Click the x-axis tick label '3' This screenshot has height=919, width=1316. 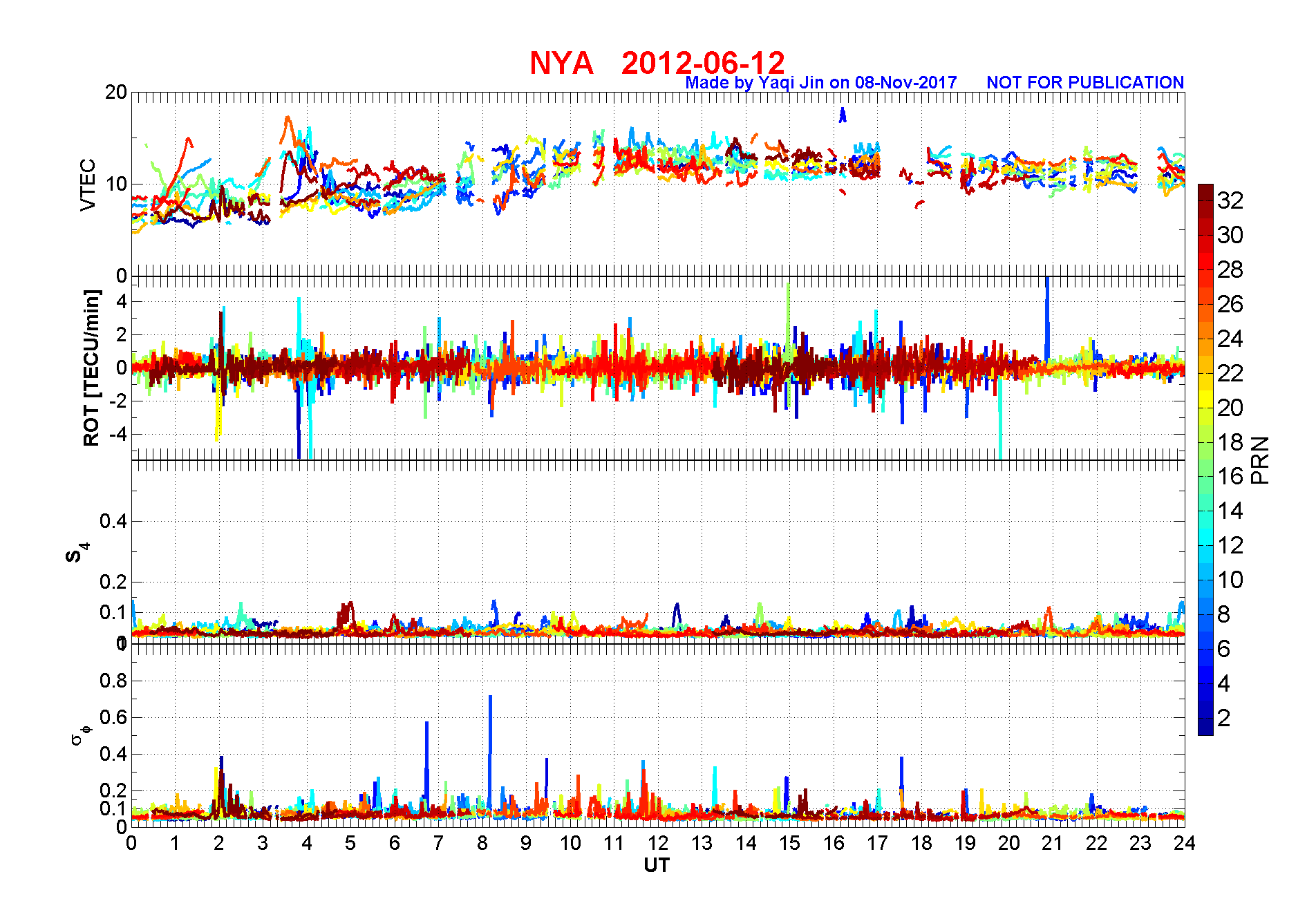tap(263, 843)
